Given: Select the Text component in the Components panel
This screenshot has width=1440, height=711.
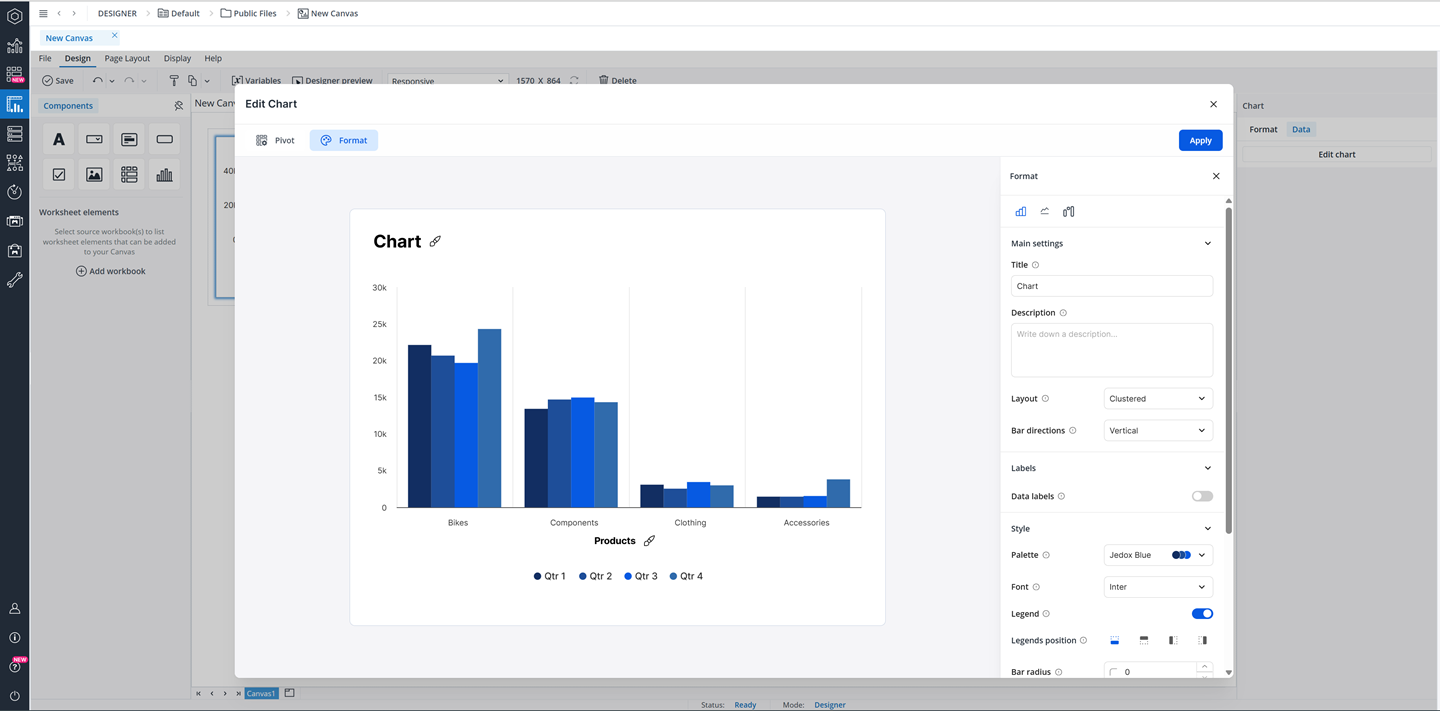Looking at the screenshot, I should [x=58, y=139].
